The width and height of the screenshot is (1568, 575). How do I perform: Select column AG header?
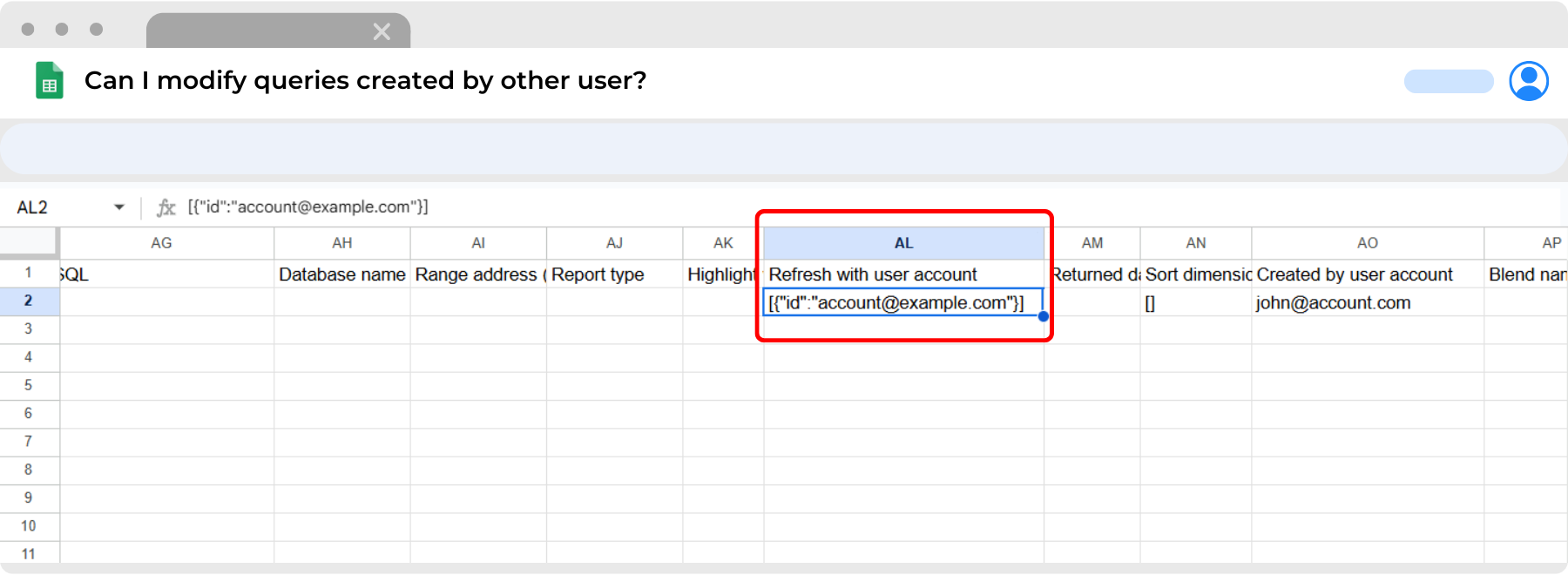[166, 243]
